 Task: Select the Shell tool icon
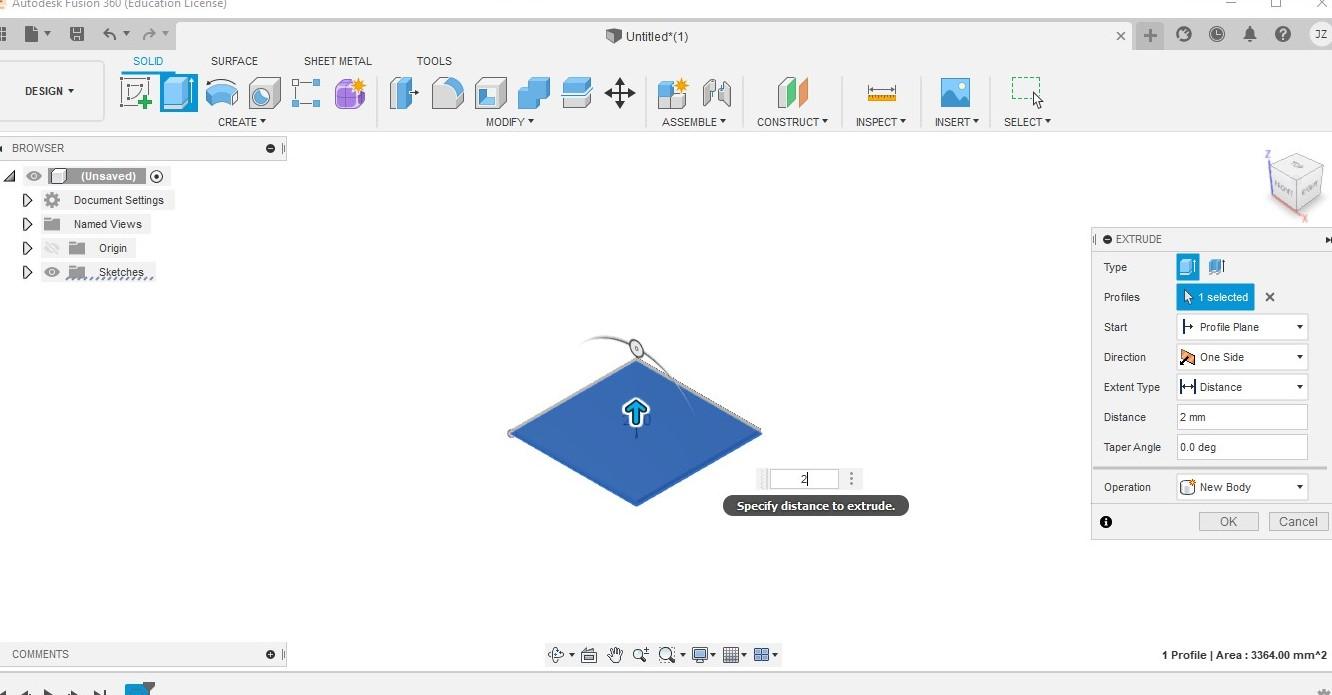pyautogui.click(x=490, y=93)
